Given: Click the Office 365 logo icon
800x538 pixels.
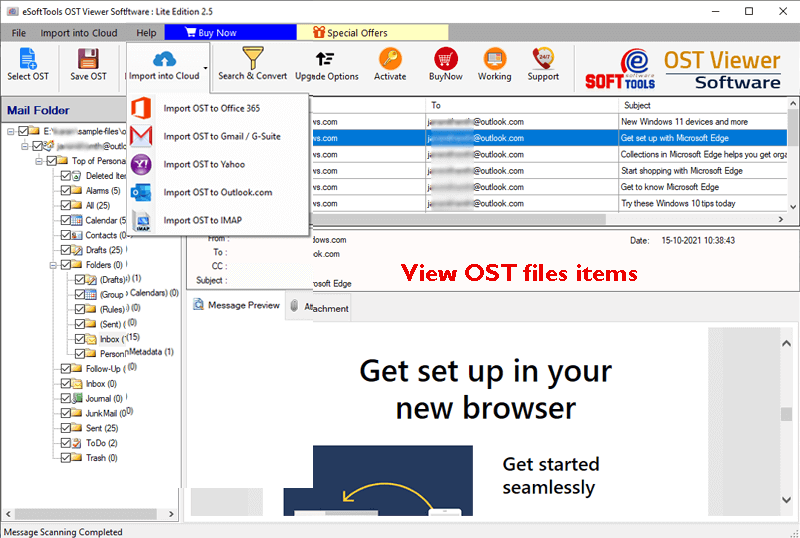Looking at the screenshot, I should pos(141,108).
